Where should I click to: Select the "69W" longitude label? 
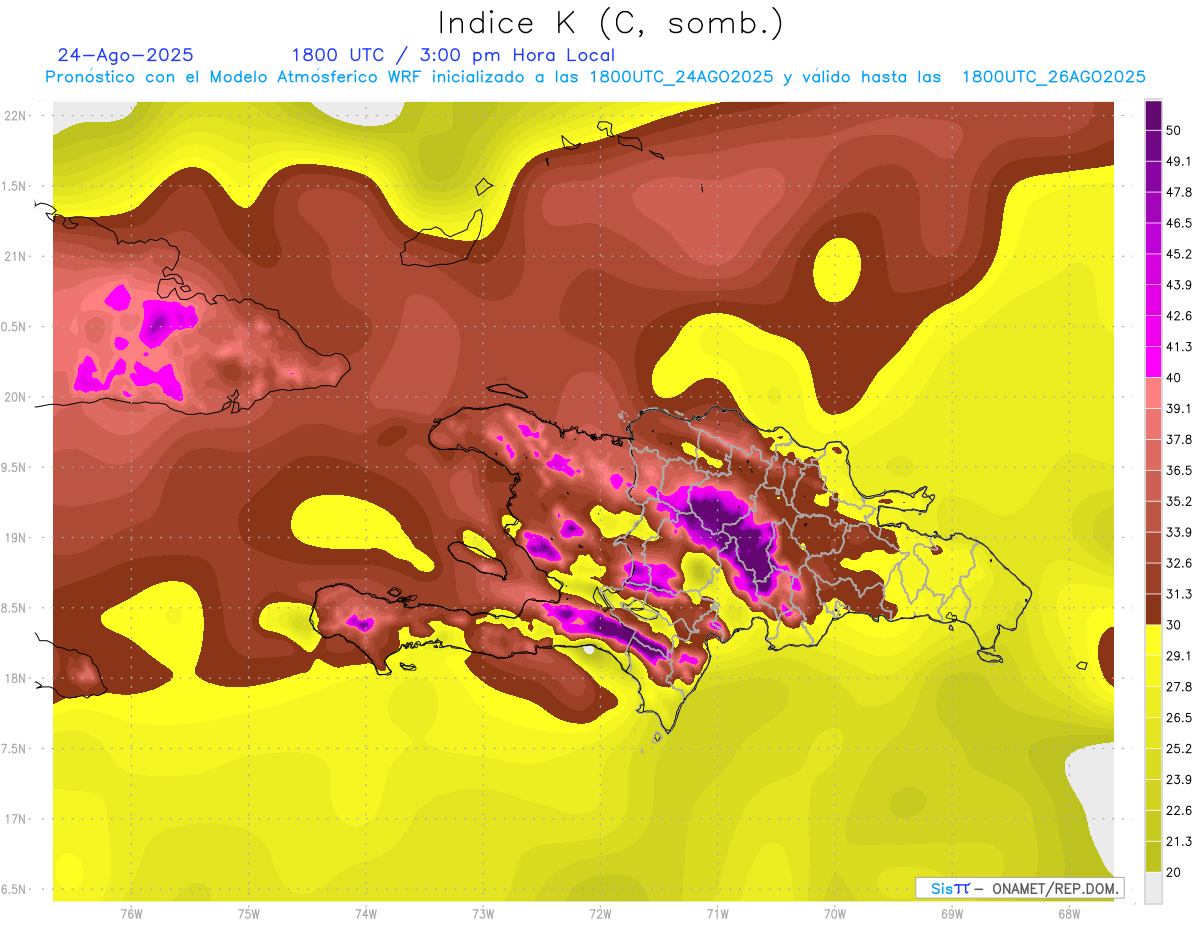pos(952,913)
